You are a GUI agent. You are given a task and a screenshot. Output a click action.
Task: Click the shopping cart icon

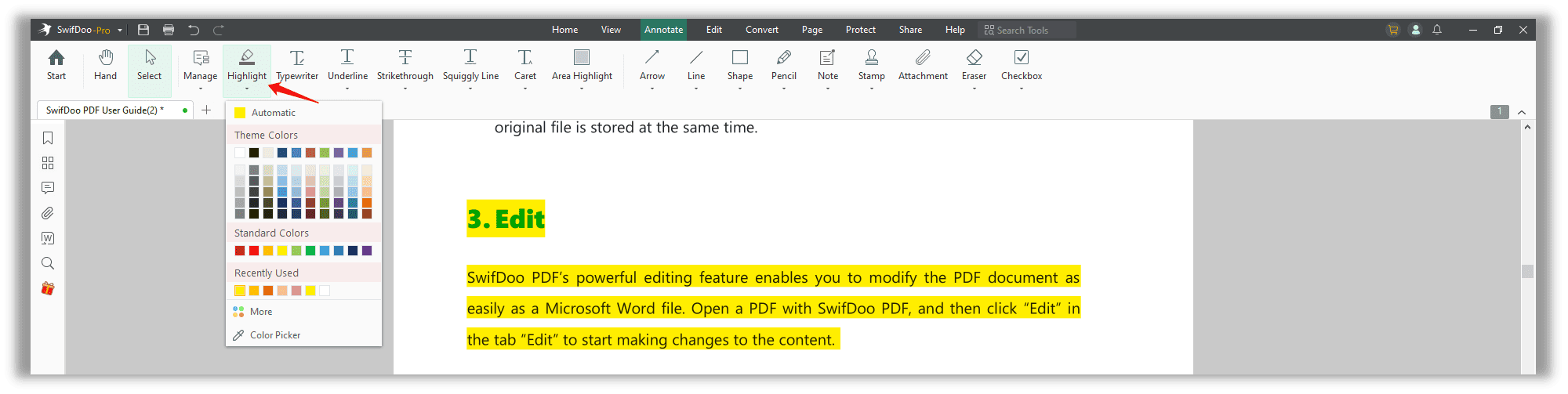1393,30
